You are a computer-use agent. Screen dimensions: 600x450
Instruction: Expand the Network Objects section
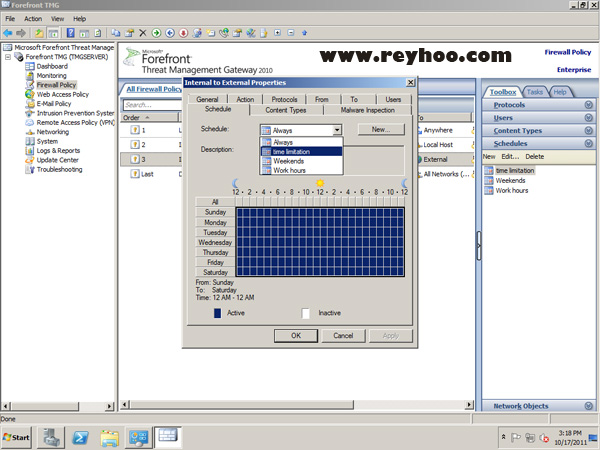tap(539, 406)
